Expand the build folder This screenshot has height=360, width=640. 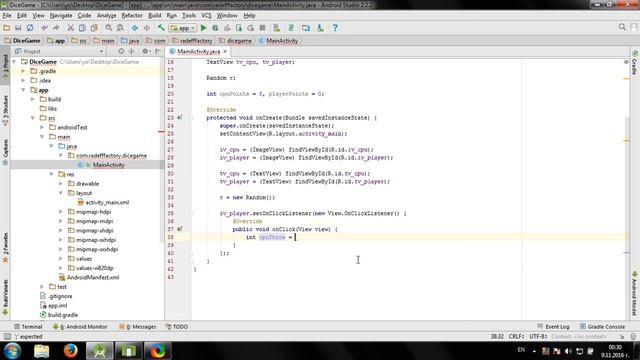tap(33, 99)
